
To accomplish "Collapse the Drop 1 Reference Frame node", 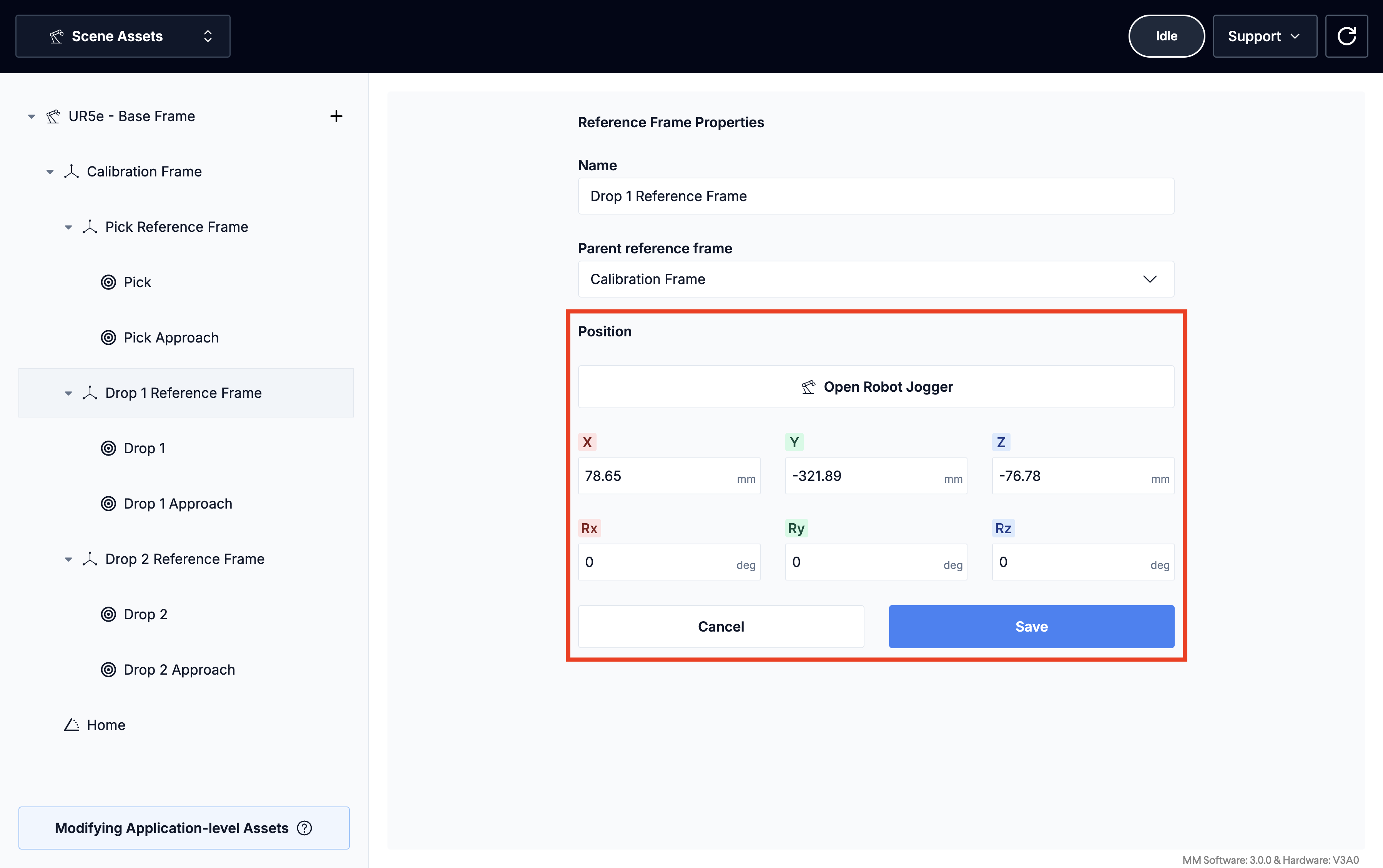I will point(68,393).
